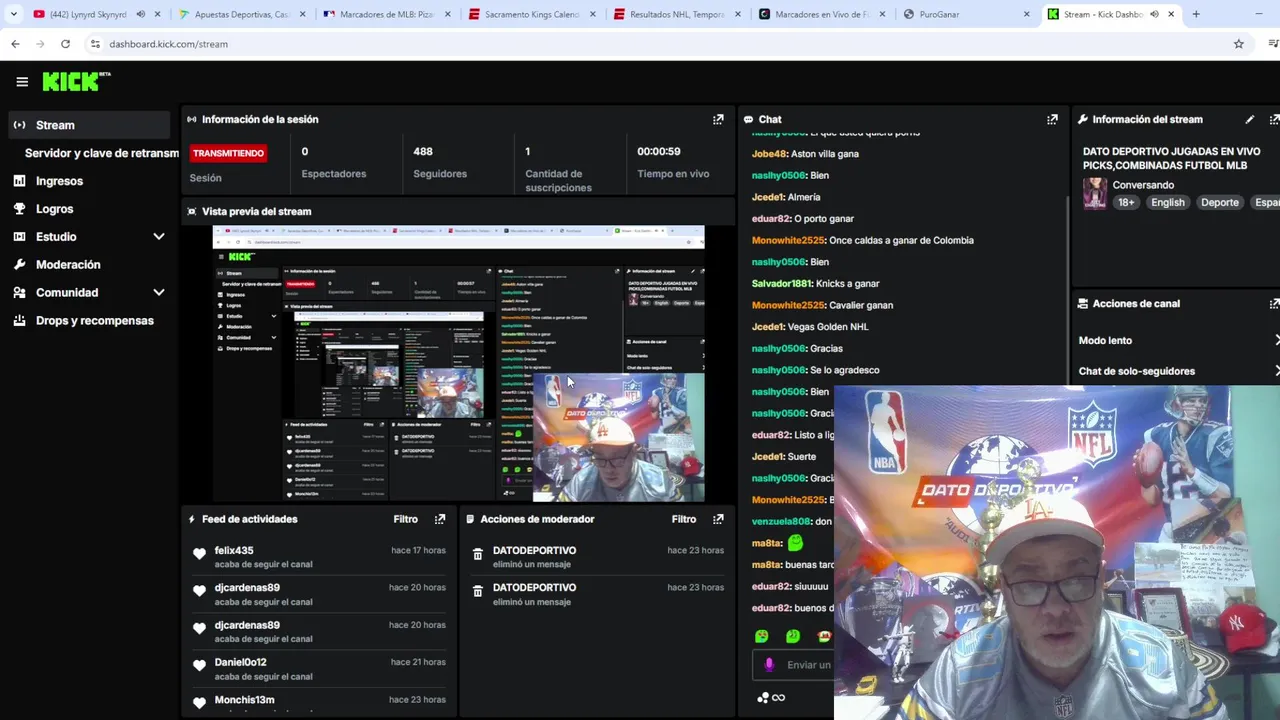This screenshot has width=1280, height=720.
Task: Mute the Stream - Kick Dashboard tab audio
Action: click(1154, 14)
